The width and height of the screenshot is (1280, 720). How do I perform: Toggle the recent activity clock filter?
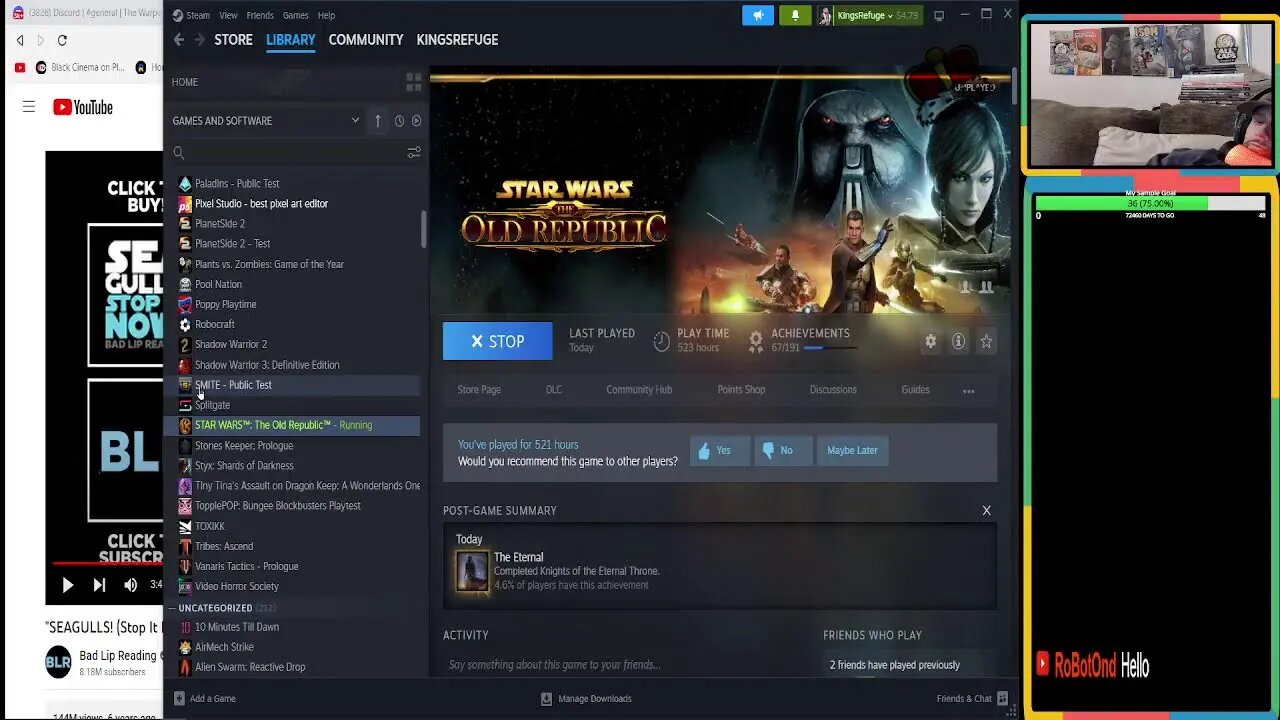click(x=399, y=121)
